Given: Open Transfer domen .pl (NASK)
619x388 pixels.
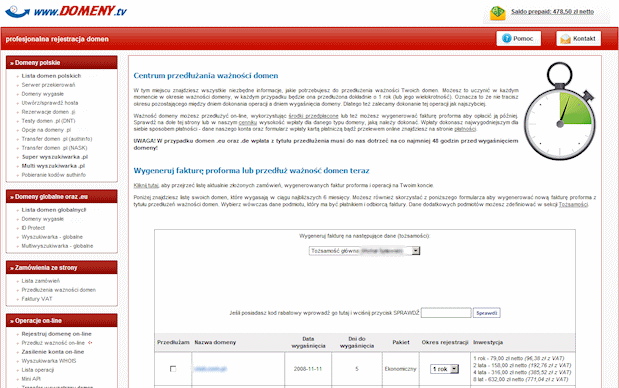Looking at the screenshot, I should pos(54,148).
